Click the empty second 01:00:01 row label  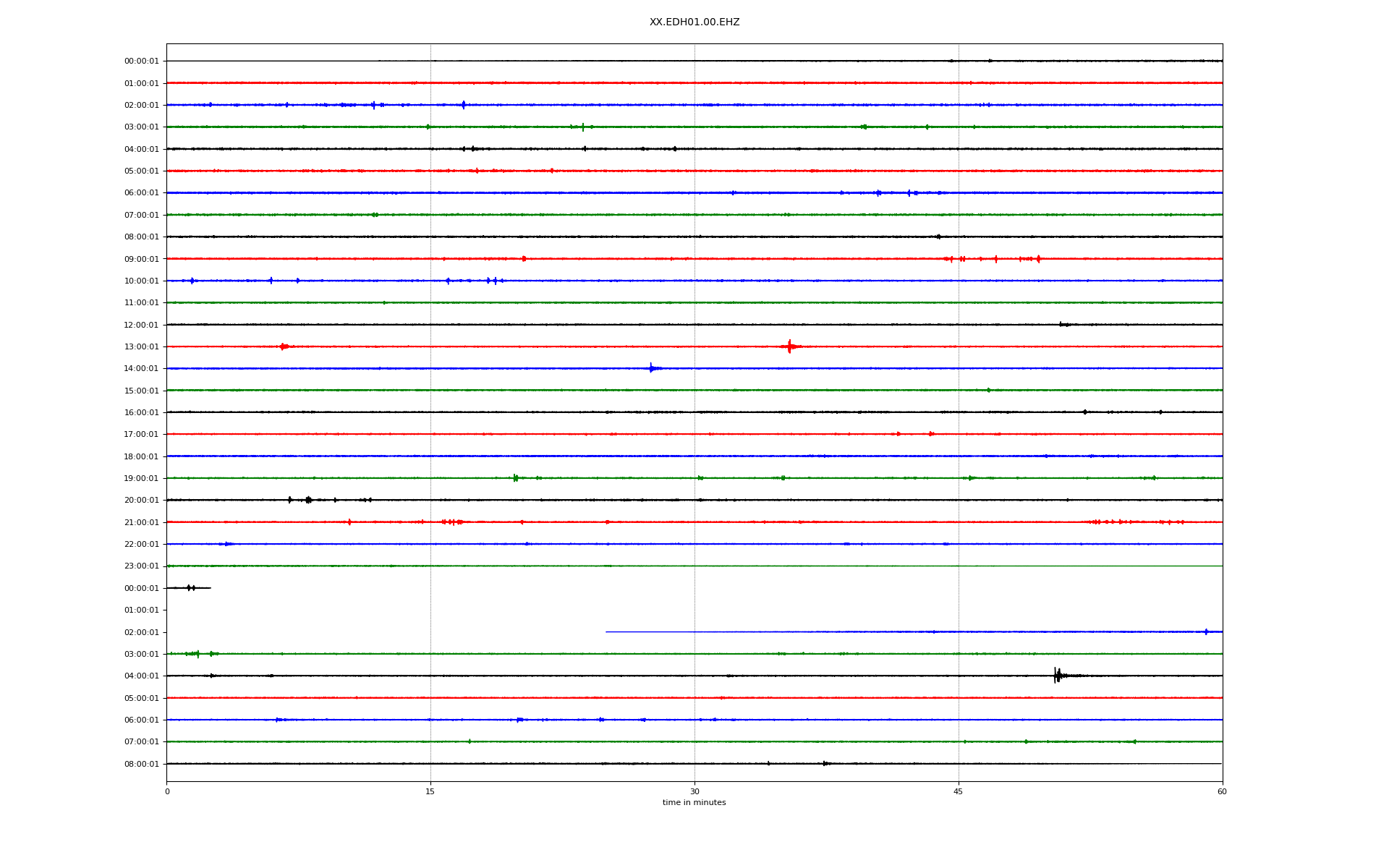pos(141,610)
